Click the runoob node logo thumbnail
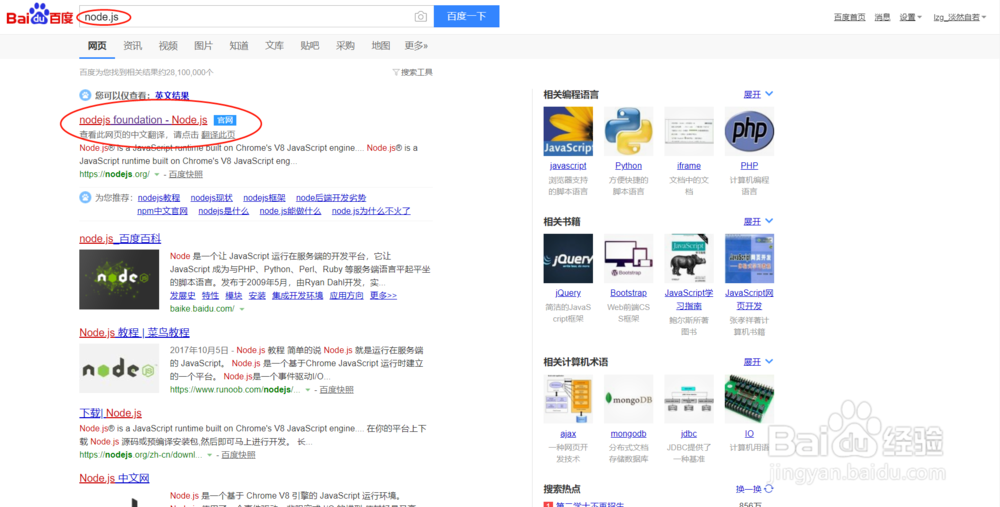Image resolution: width=1000 pixels, height=507 pixels. (119, 369)
